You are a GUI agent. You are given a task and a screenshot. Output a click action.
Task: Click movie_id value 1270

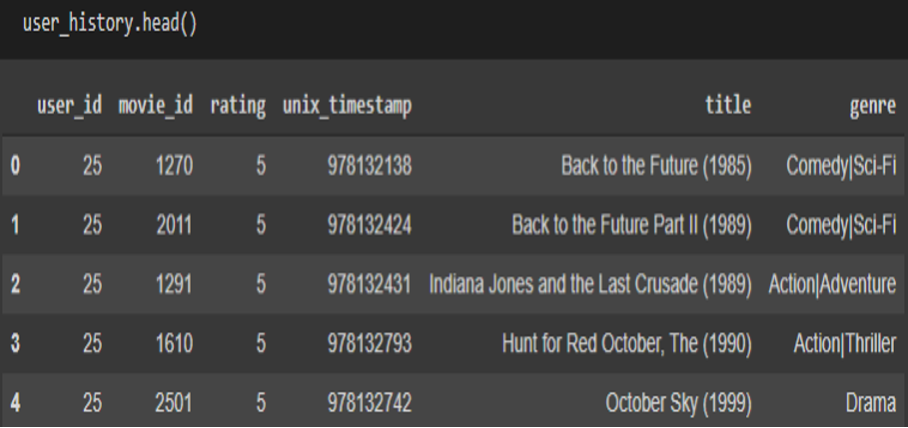point(174,166)
